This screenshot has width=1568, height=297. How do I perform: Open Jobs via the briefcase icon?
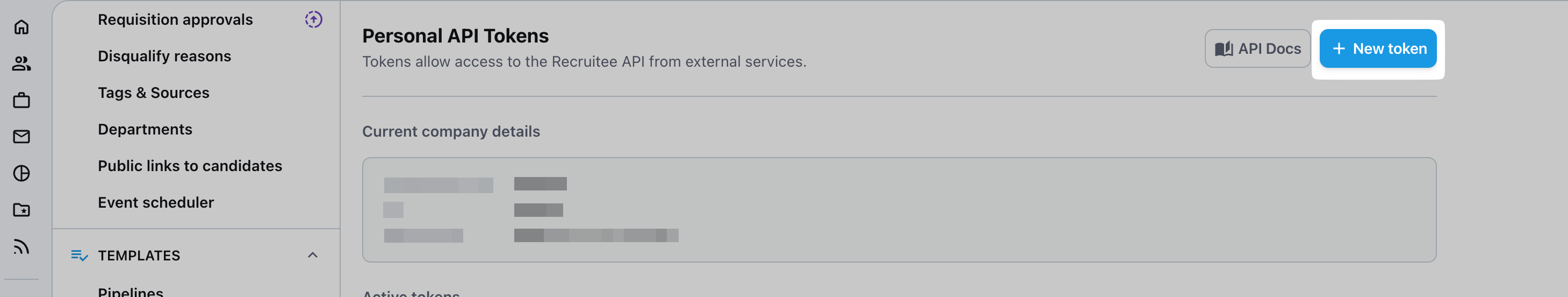pos(21,100)
